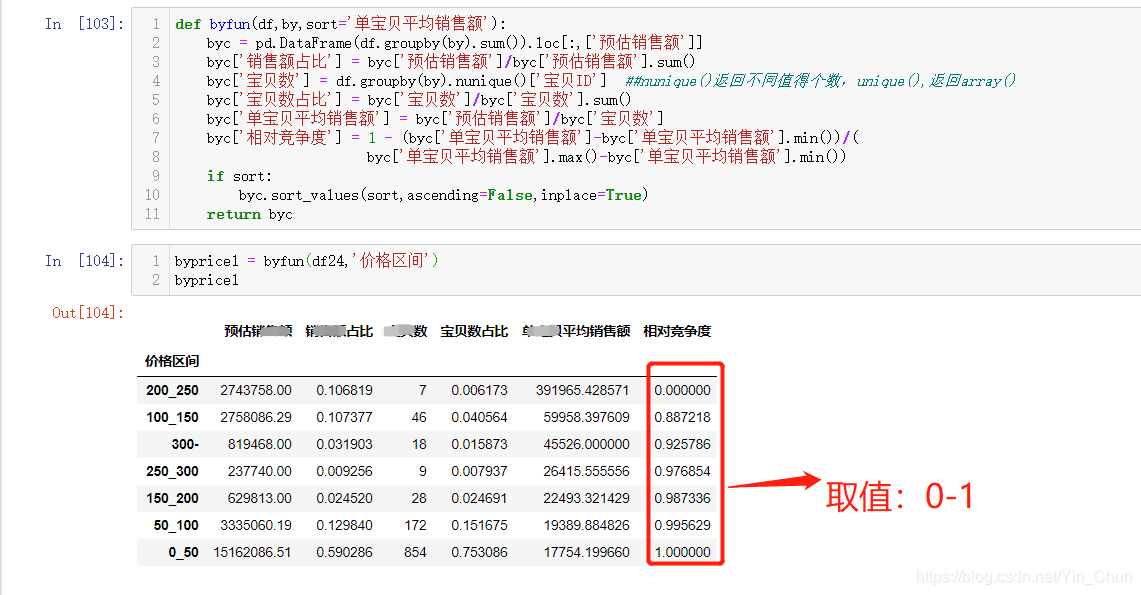The width and height of the screenshot is (1141, 595).
Task: Select the 0_50 row label
Action: coord(183,552)
